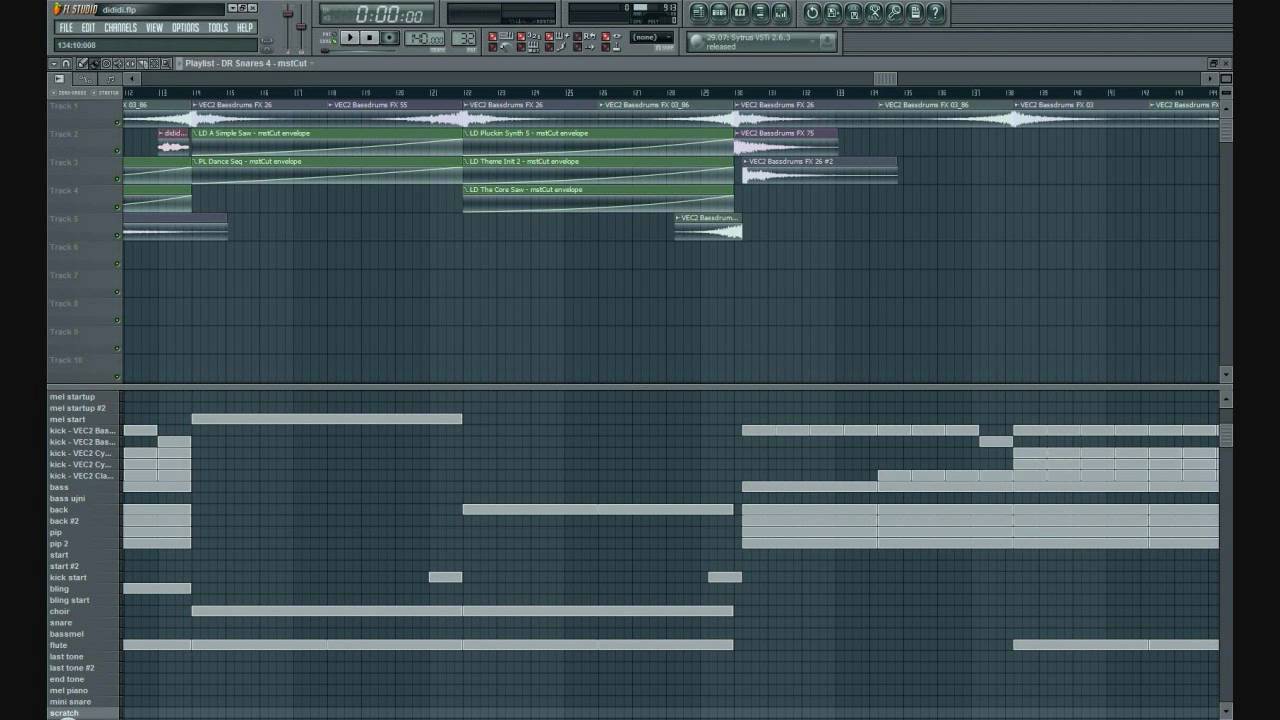Open LD Pluckin Synth 5 clip menu
The height and width of the screenshot is (720, 1280).
(466, 133)
